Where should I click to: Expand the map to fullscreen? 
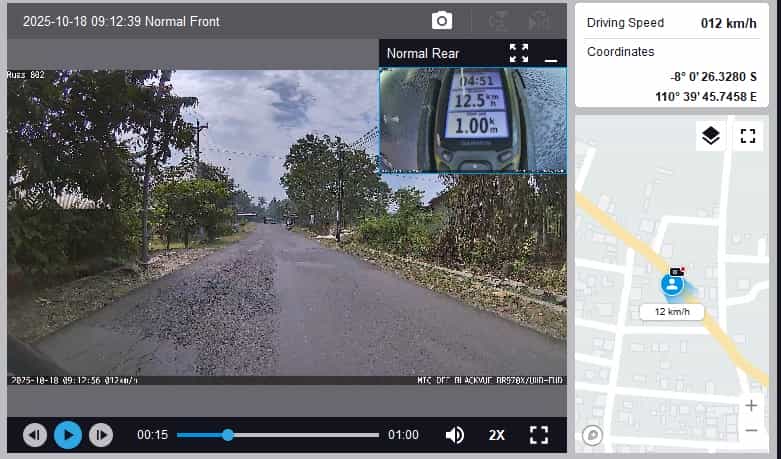pyautogui.click(x=747, y=136)
